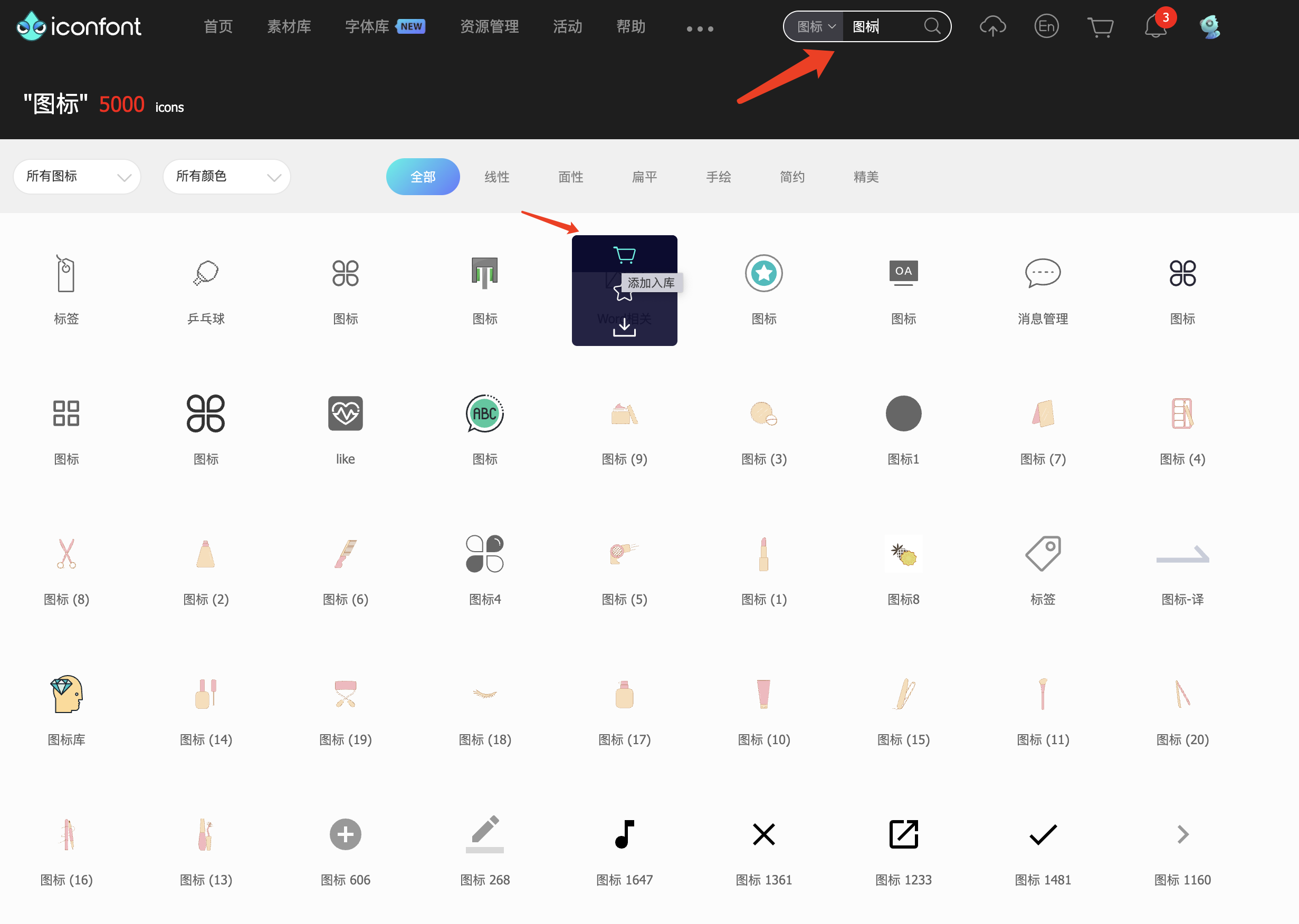This screenshot has height=924, width=1299.
Task: Switch to the 线性 style filter tab
Action: pos(496,177)
